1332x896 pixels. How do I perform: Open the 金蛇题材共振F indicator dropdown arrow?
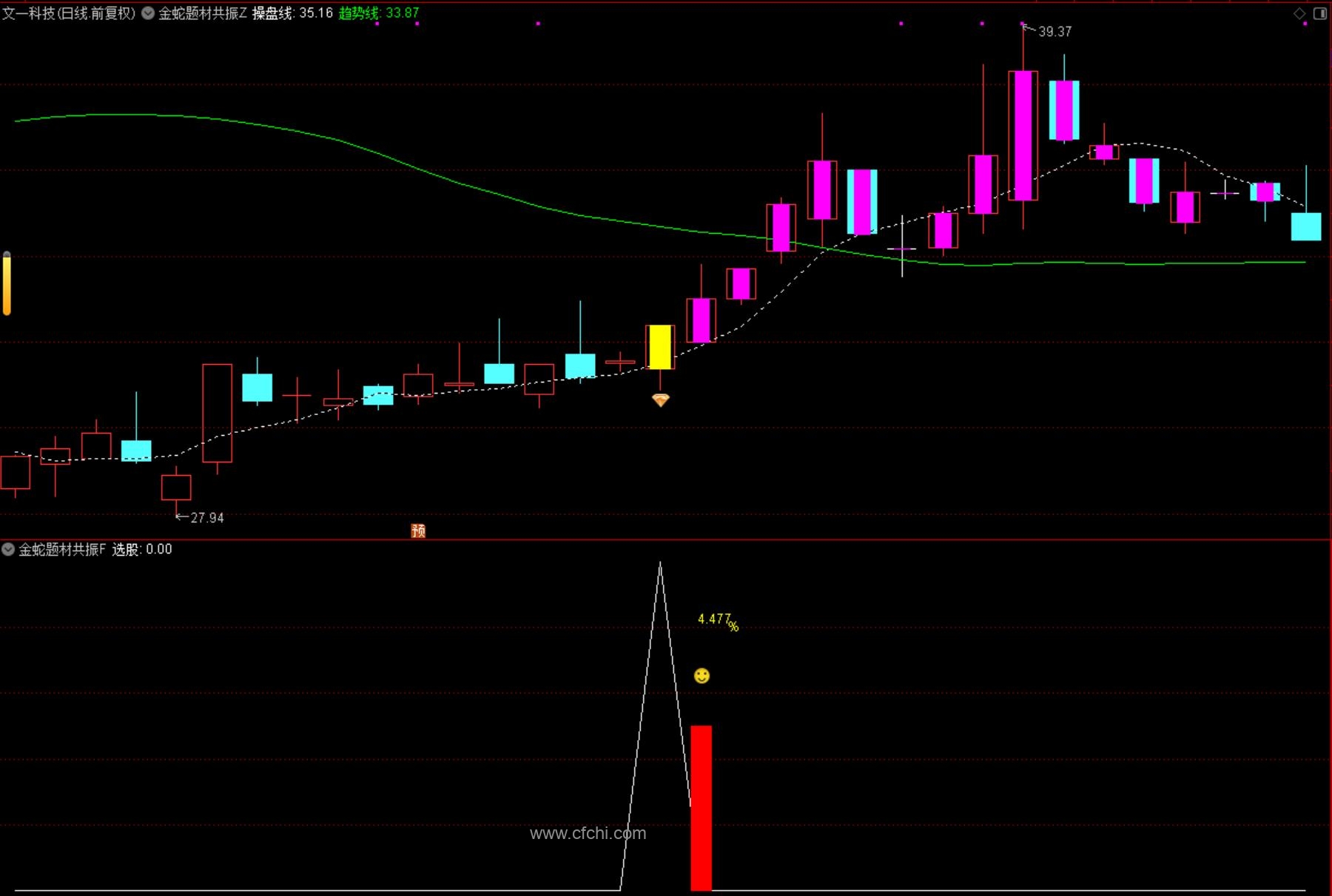[8, 549]
